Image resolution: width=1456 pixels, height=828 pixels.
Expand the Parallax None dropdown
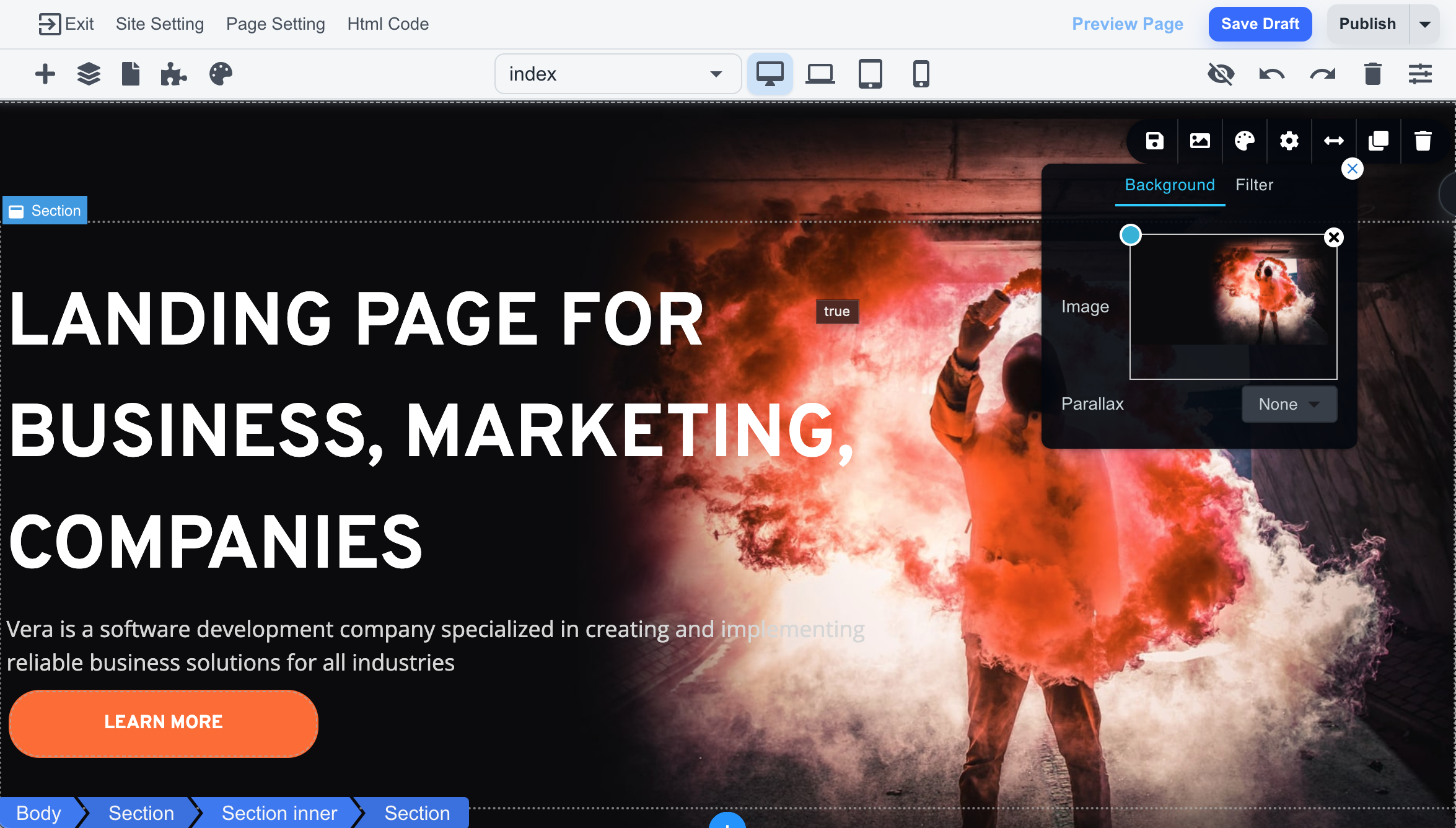coord(1289,405)
